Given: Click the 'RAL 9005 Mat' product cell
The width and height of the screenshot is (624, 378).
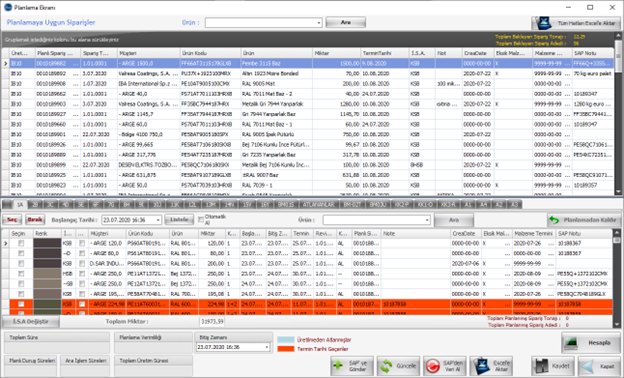Looking at the screenshot, I should tap(276, 84).
